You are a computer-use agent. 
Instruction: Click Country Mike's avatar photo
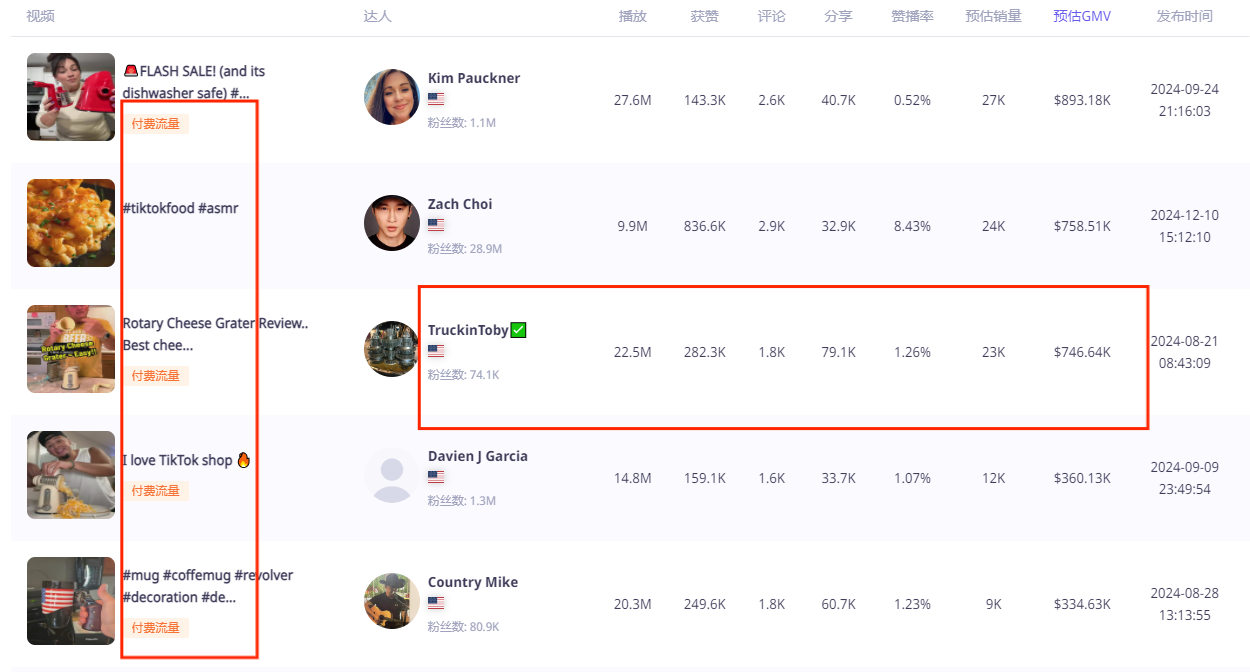pyautogui.click(x=391, y=601)
